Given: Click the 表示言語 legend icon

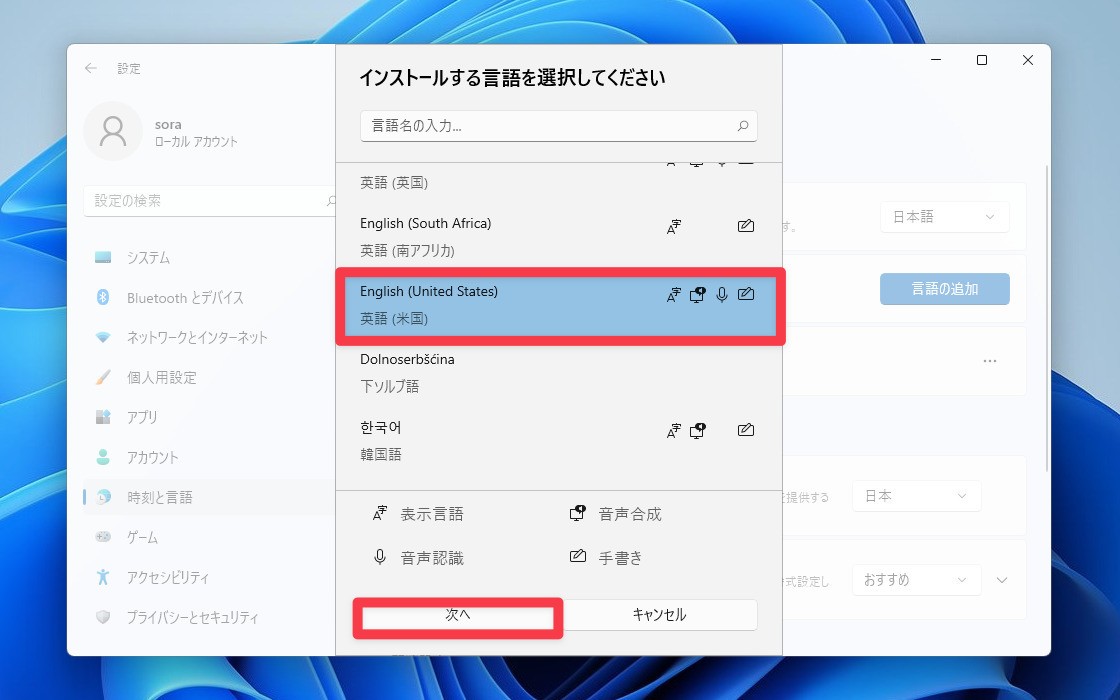Looking at the screenshot, I should [380, 513].
